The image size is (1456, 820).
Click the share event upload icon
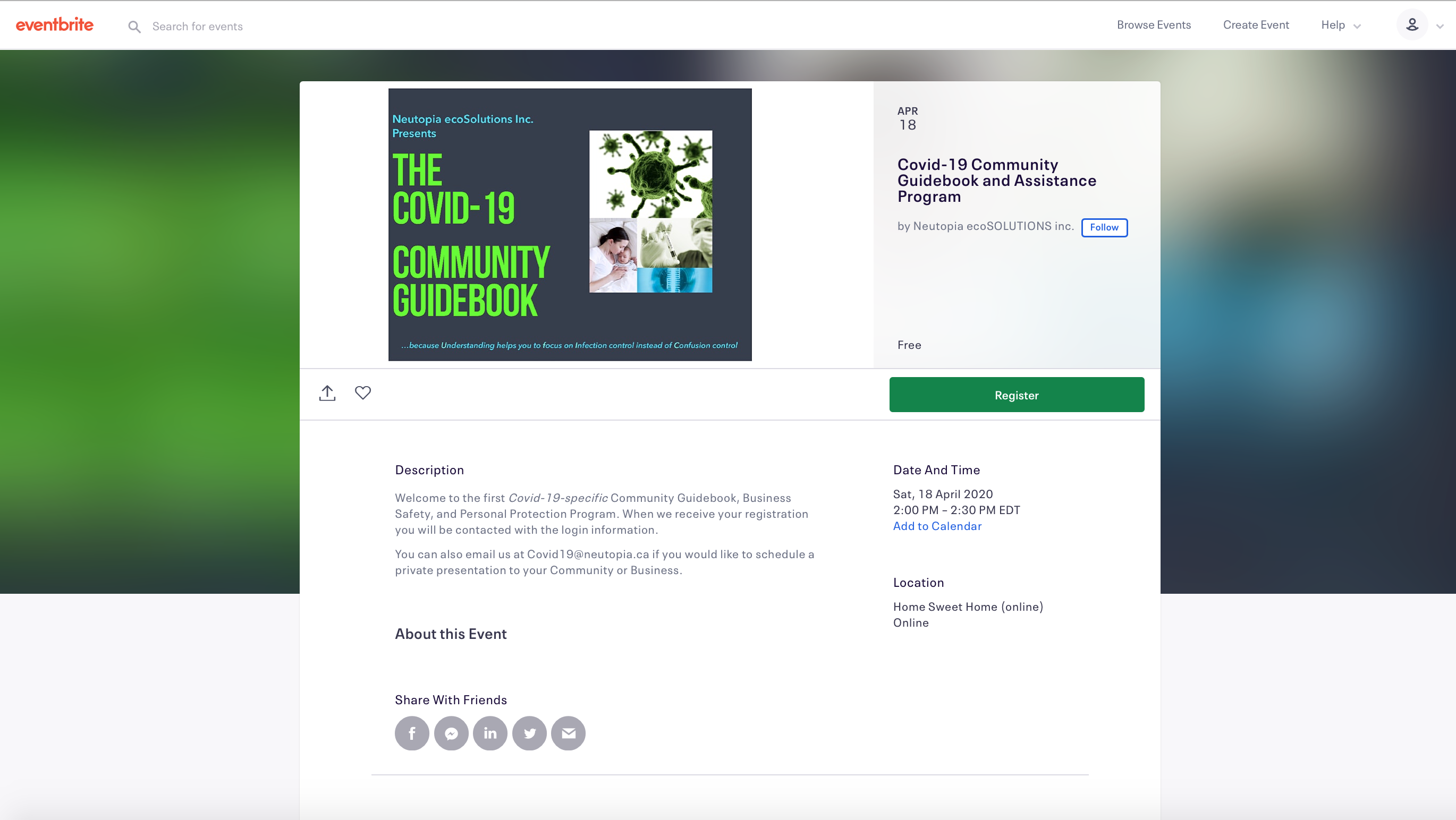tap(327, 393)
